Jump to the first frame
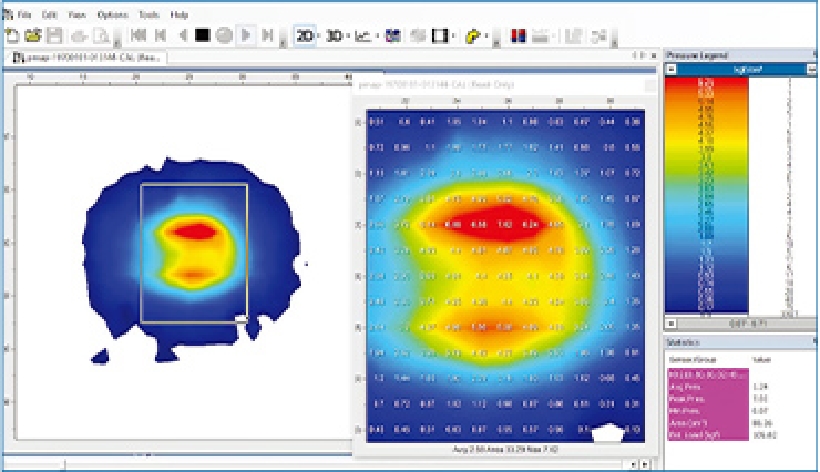Image resolution: width=820 pixels, height=472 pixels. click(138, 36)
